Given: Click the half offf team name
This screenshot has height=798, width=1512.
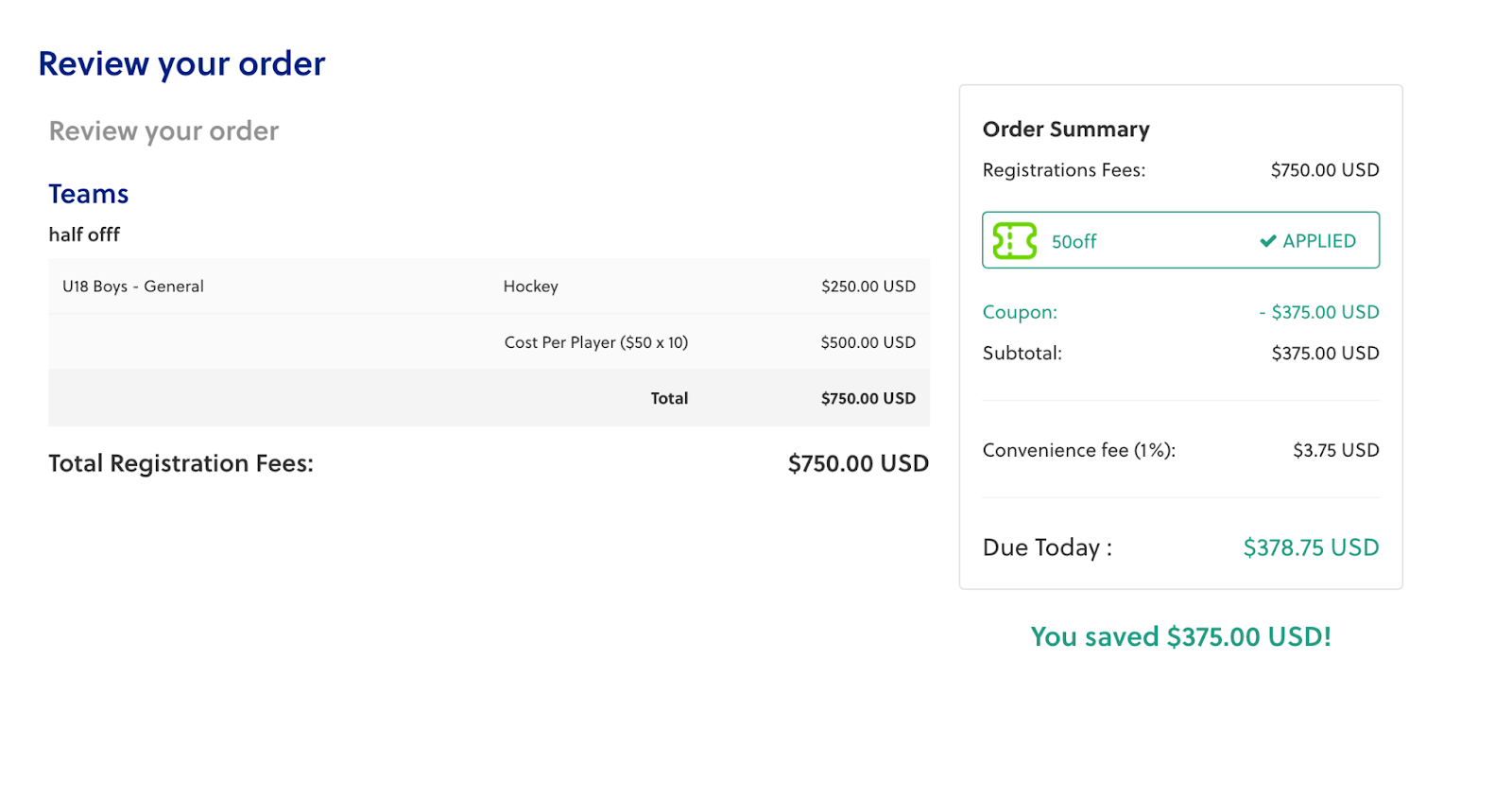Looking at the screenshot, I should point(84,234).
